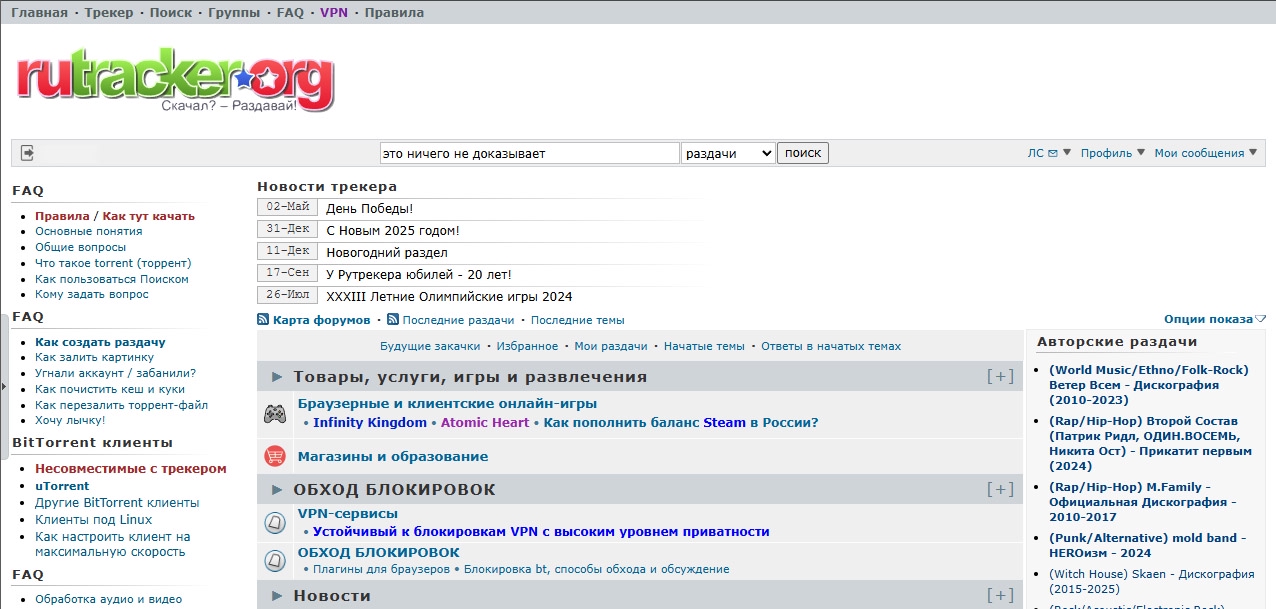Open Устойчивый к блокировкам VPN link

[541, 532]
